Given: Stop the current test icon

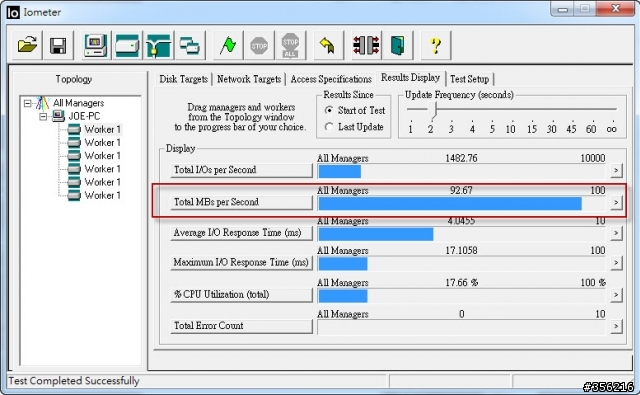Looking at the screenshot, I should click(x=259, y=45).
